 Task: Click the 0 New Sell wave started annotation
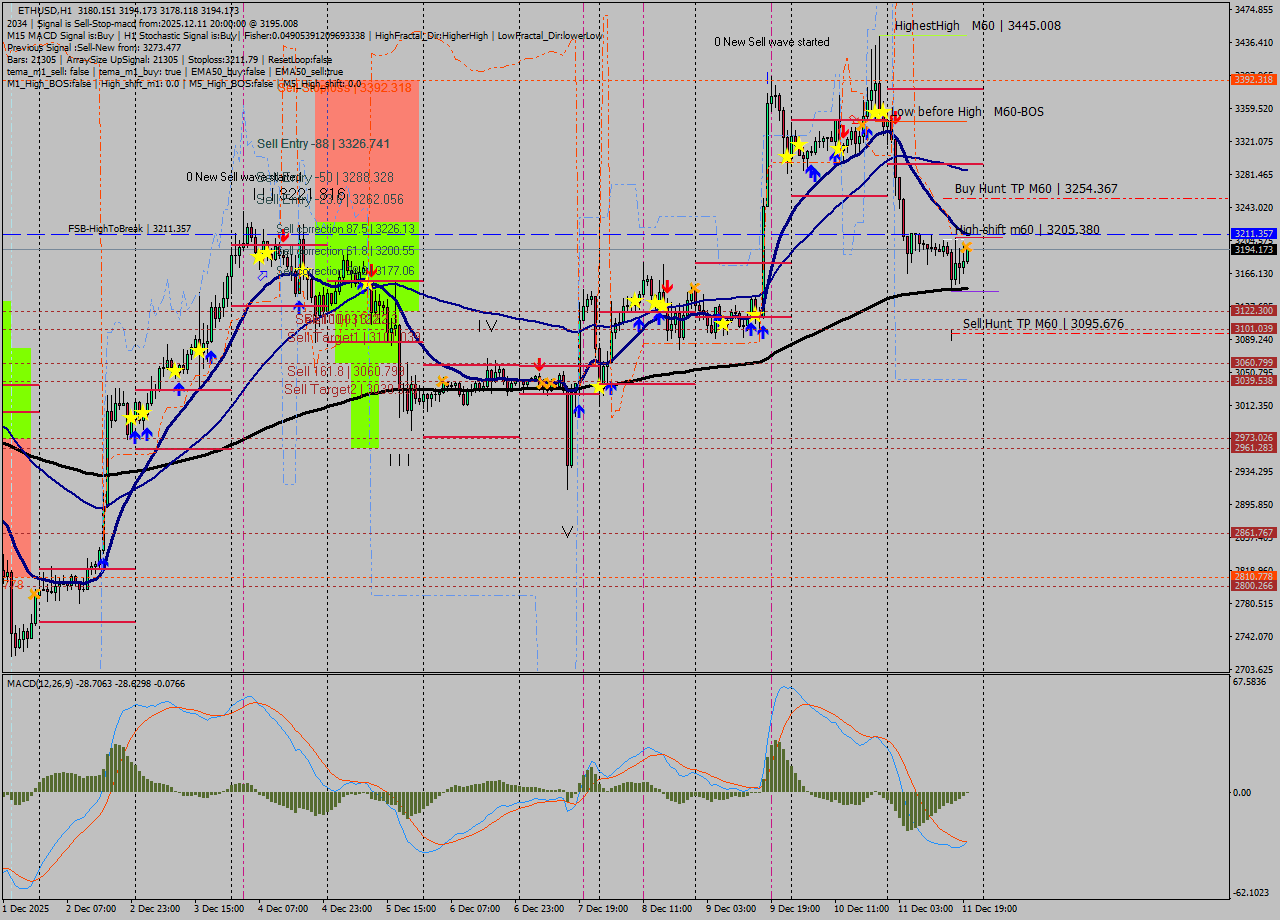point(770,42)
